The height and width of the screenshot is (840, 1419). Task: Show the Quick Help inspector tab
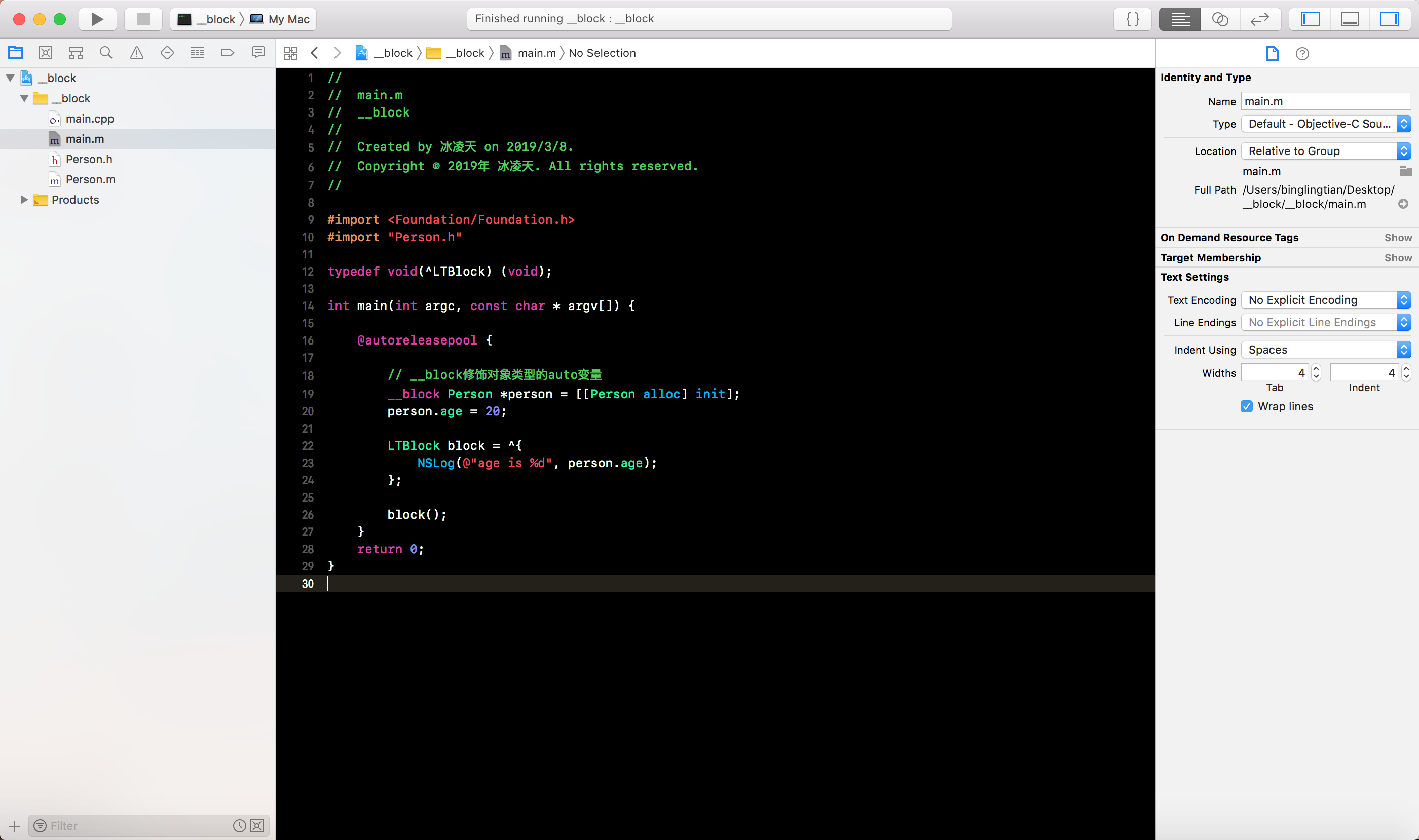tap(1302, 54)
